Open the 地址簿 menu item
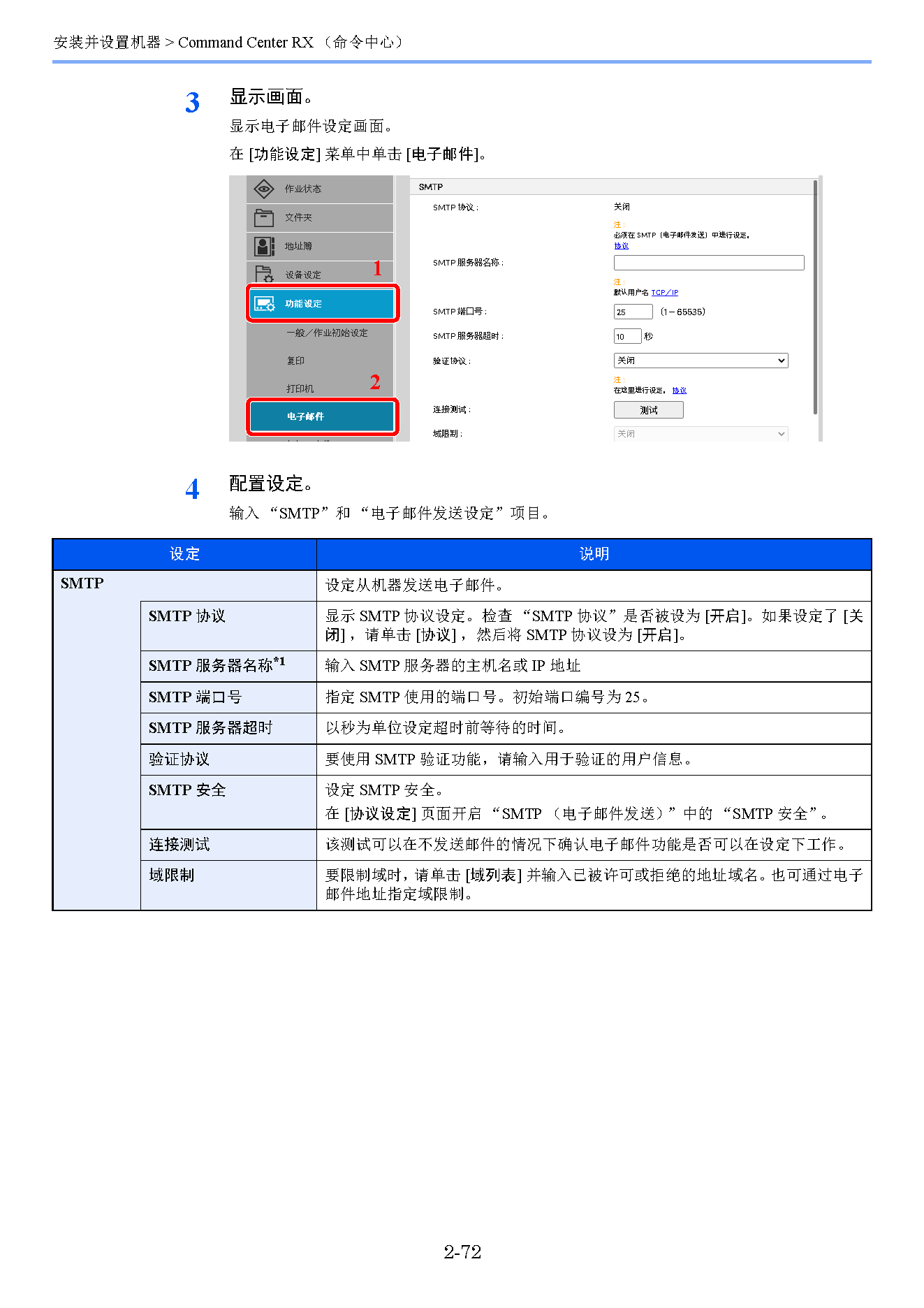 coord(320,246)
